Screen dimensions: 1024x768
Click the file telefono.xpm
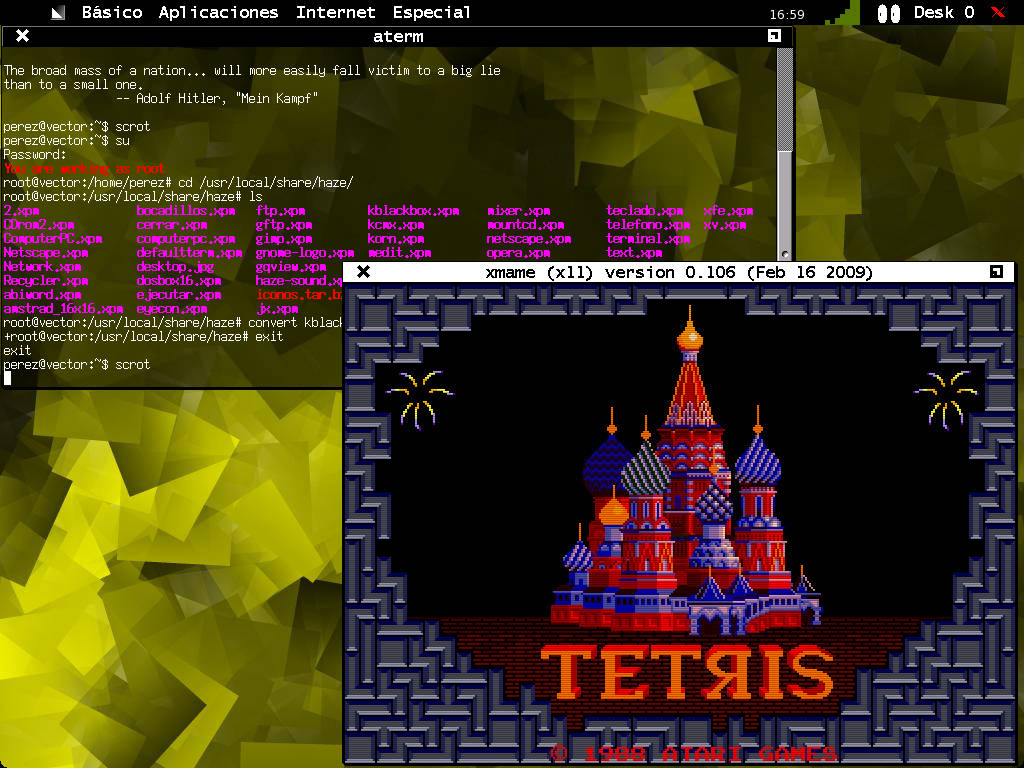pyautogui.click(x=648, y=225)
